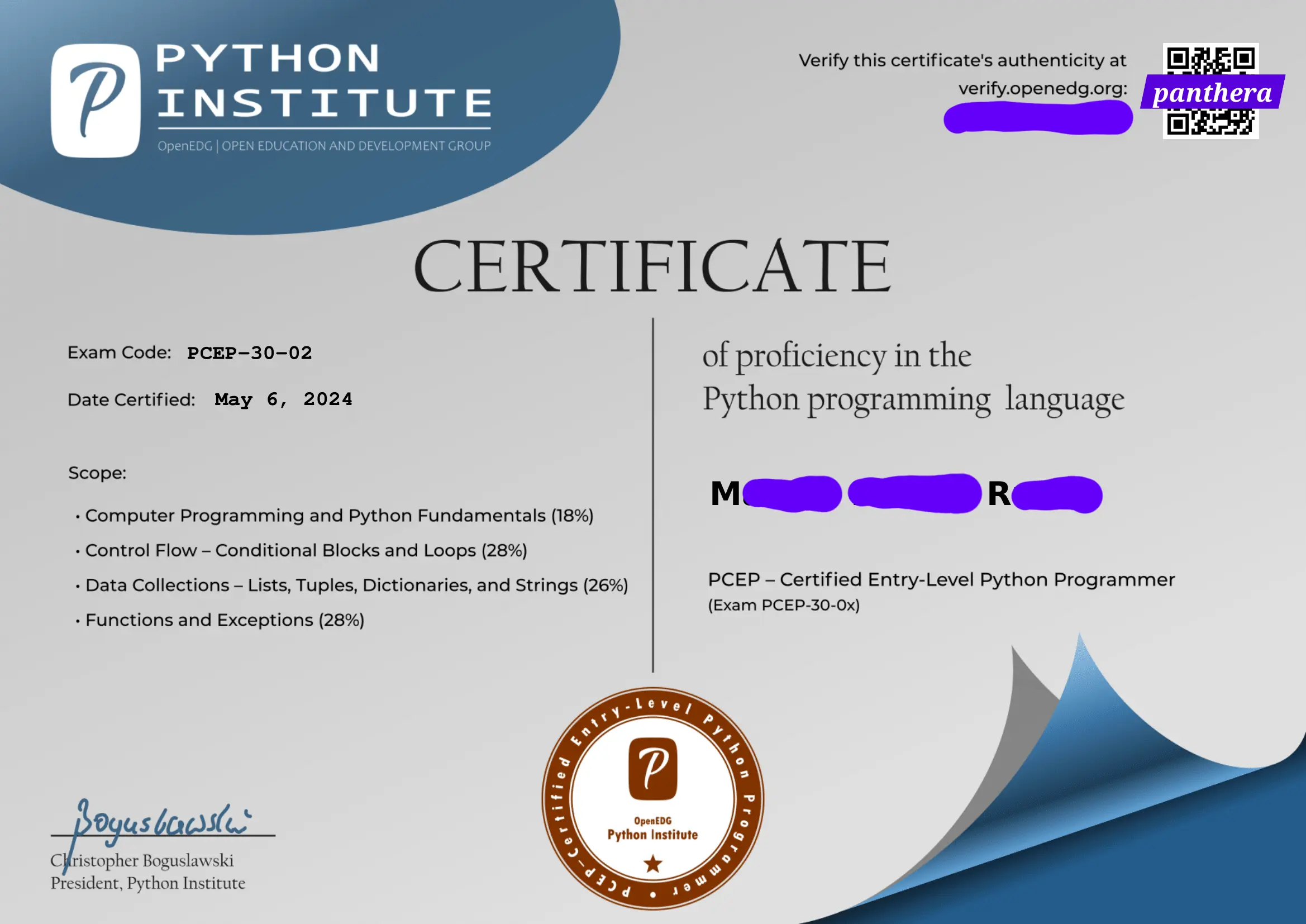The width and height of the screenshot is (1306, 924).
Task: Click 'Verify this certificate's authenticity at' text
Action: point(962,60)
